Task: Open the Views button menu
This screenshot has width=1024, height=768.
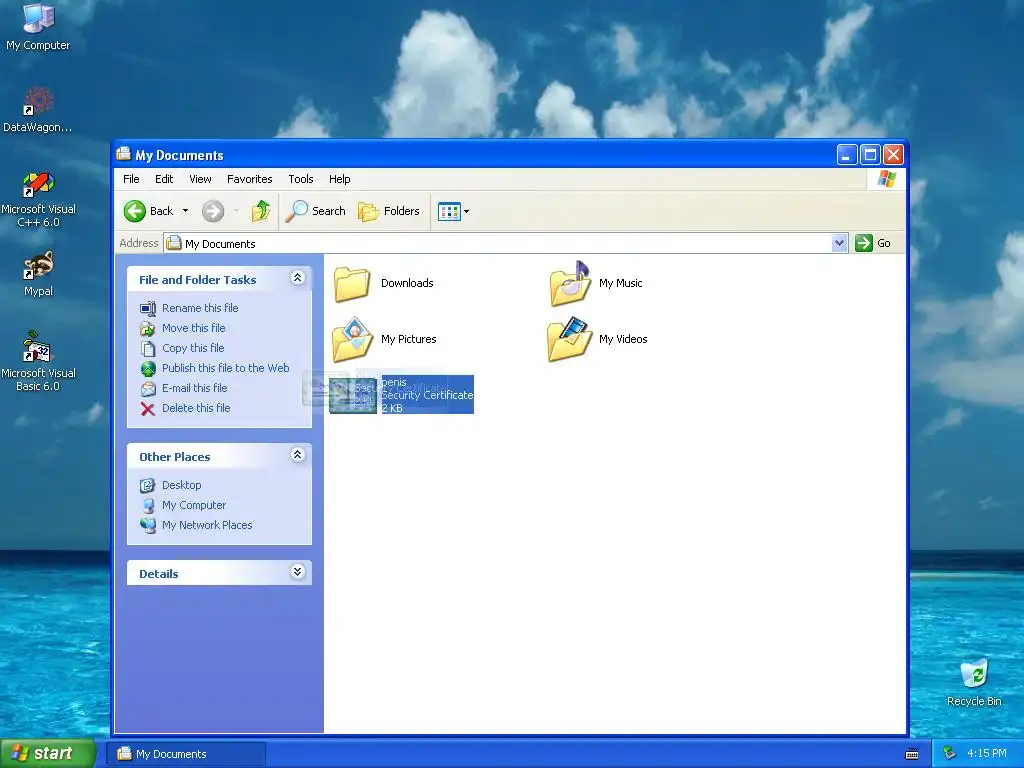Action: point(453,212)
